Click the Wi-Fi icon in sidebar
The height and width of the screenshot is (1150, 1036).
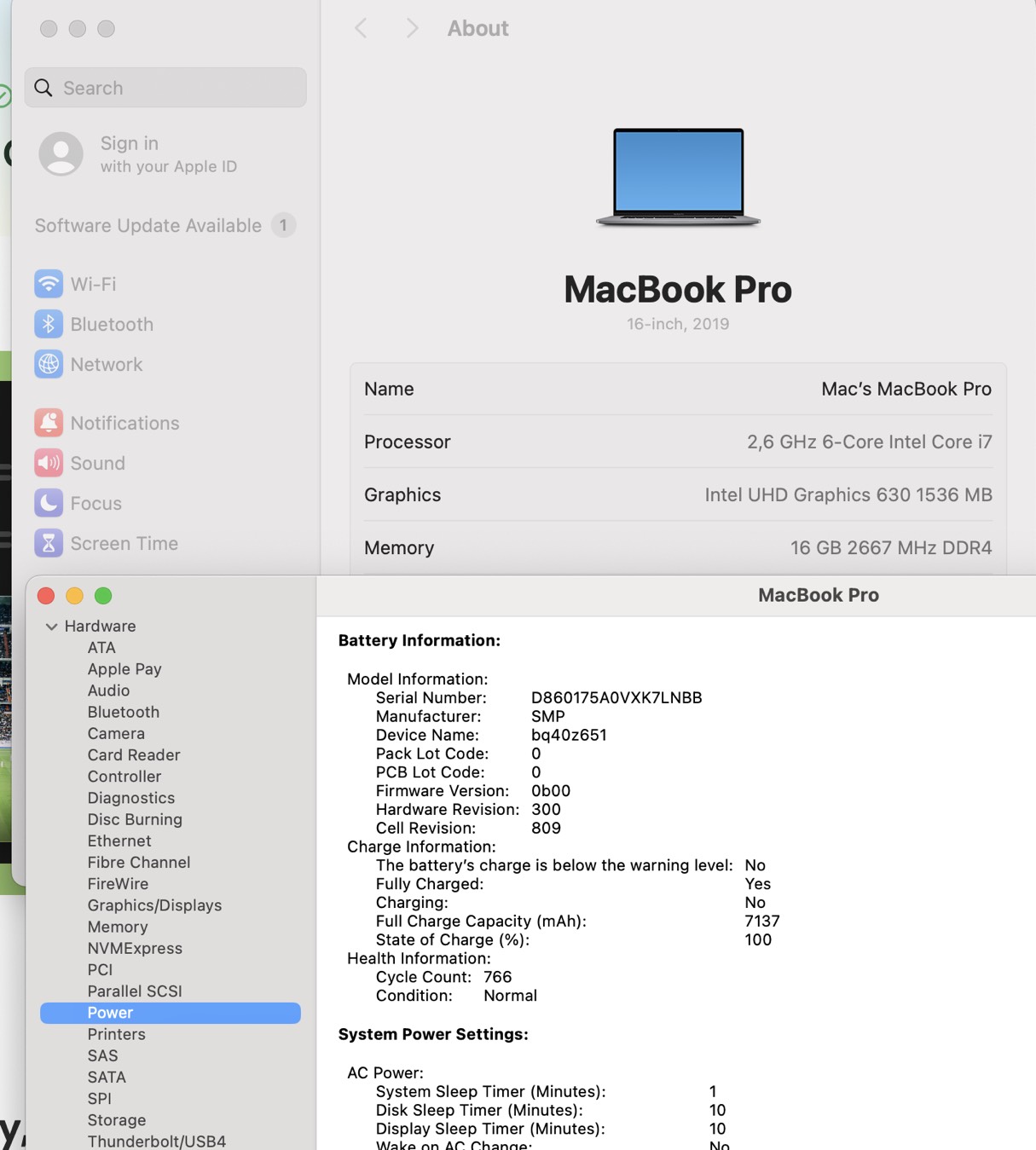click(49, 284)
